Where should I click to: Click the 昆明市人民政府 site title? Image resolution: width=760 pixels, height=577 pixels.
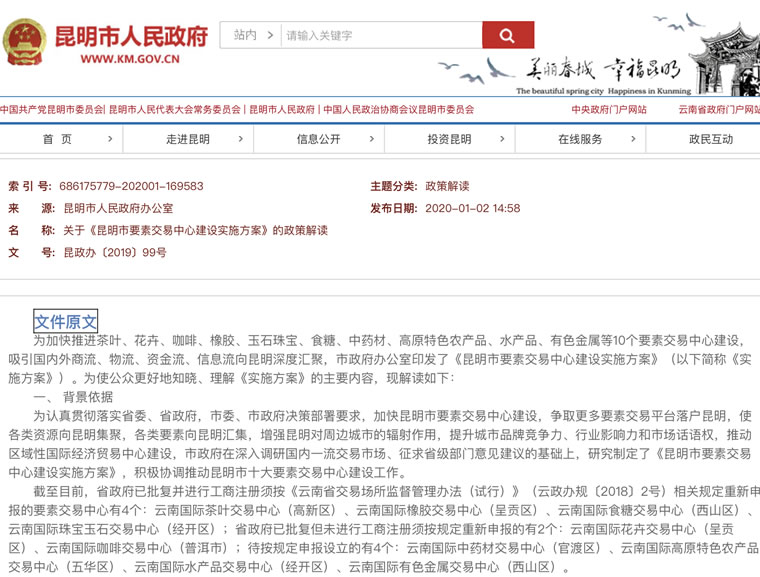pos(131,36)
